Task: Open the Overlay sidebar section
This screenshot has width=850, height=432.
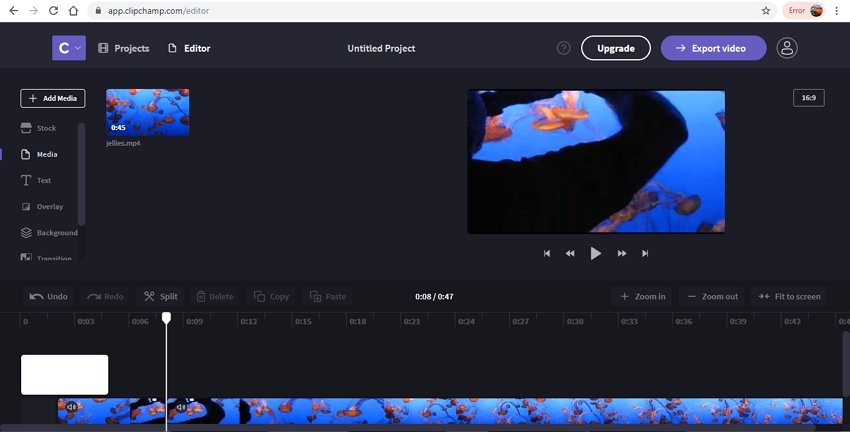Action: (x=49, y=206)
